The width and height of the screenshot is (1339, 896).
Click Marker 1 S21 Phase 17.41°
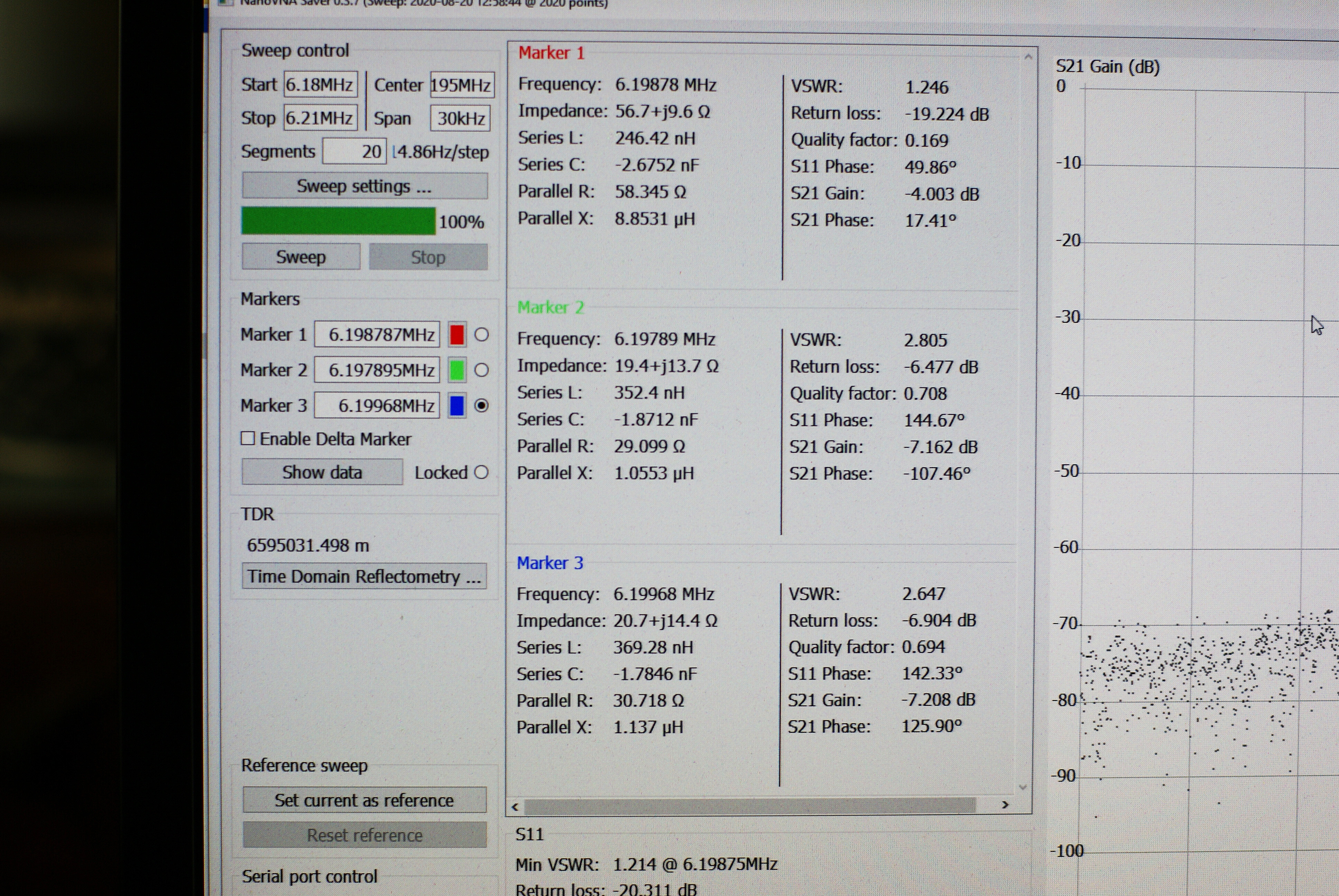(x=930, y=220)
